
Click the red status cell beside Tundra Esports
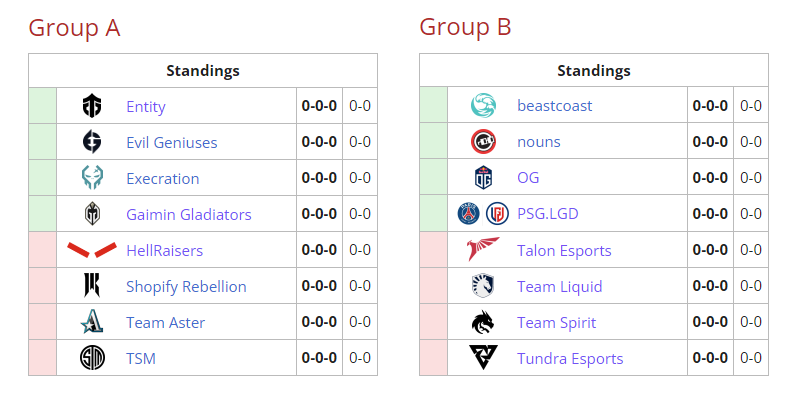(x=433, y=358)
